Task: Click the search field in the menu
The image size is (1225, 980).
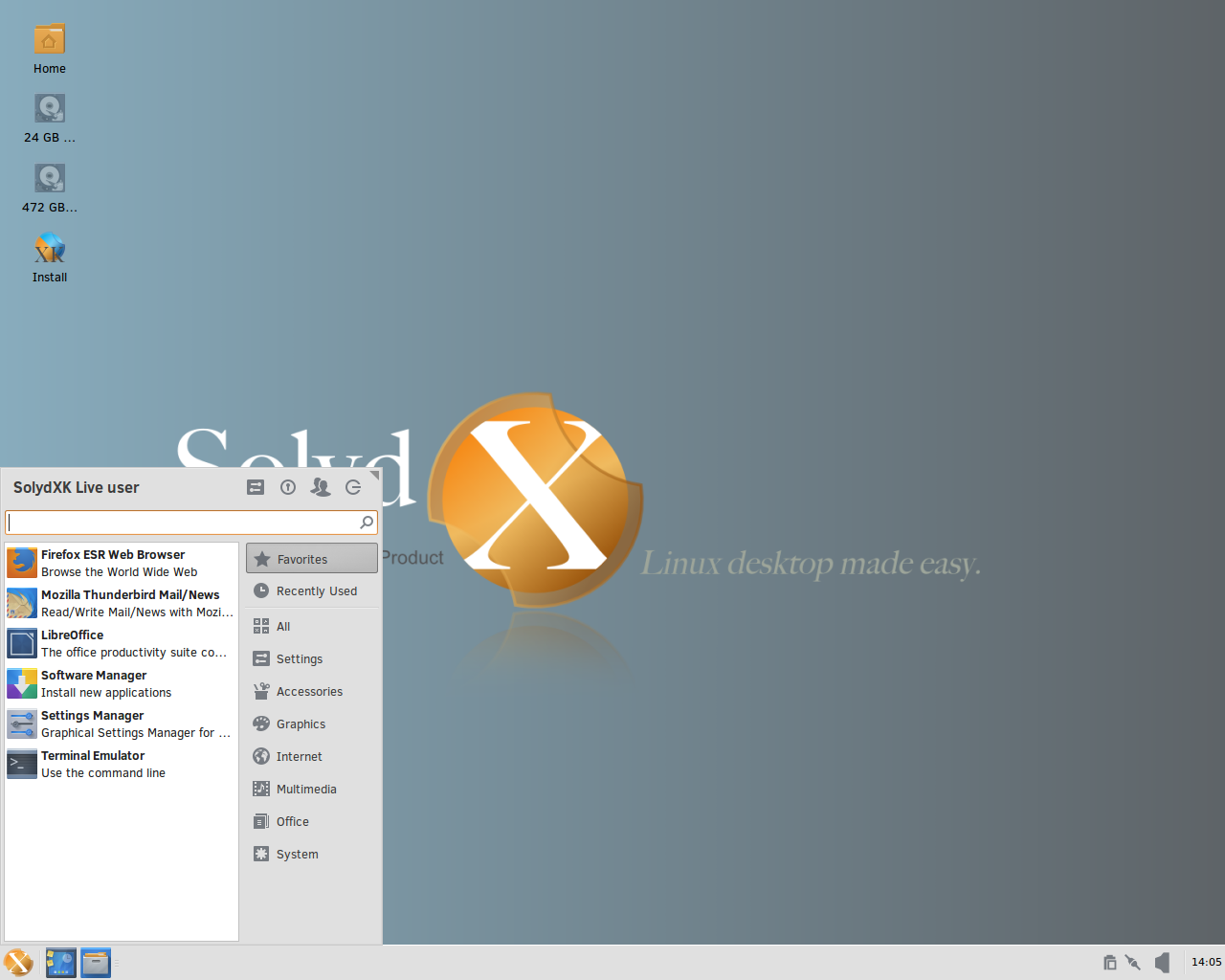Action: tap(191, 523)
